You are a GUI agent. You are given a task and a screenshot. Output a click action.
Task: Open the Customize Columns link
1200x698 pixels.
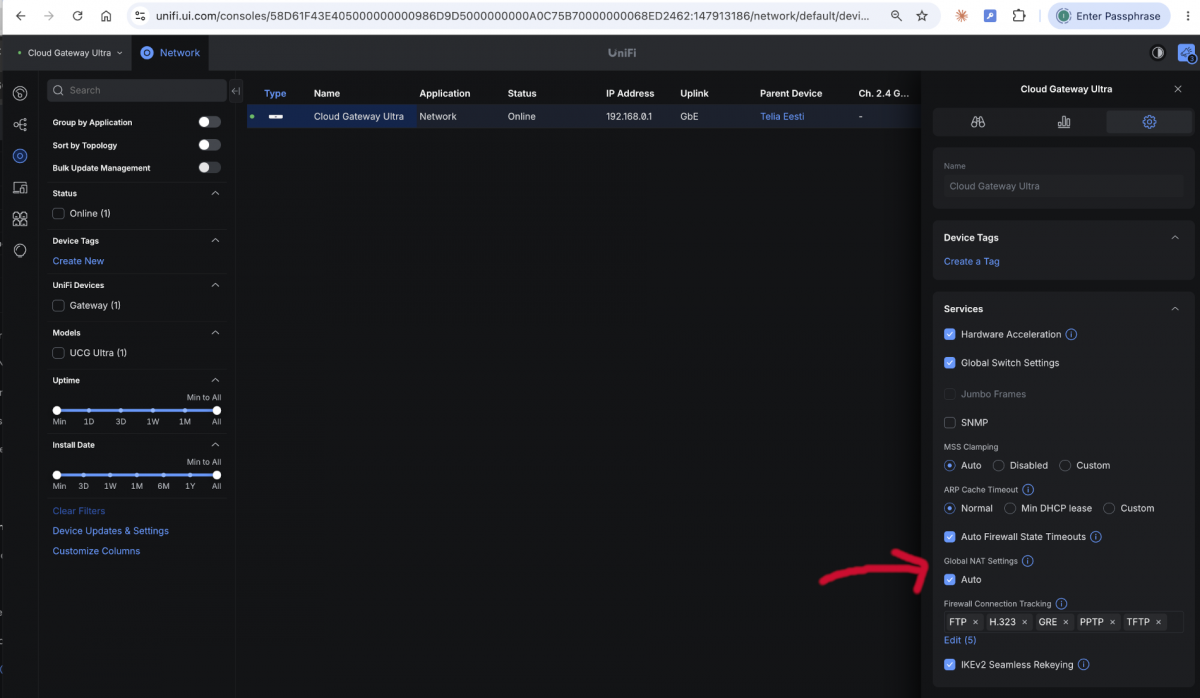coord(96,551)
